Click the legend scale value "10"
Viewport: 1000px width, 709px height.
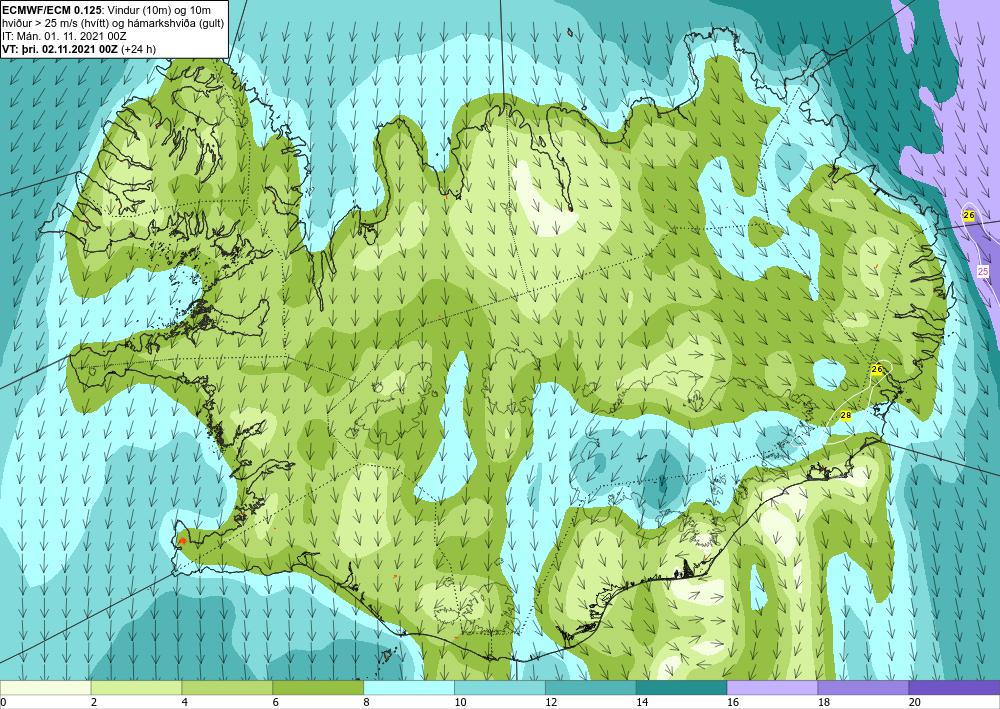point(460,703)
